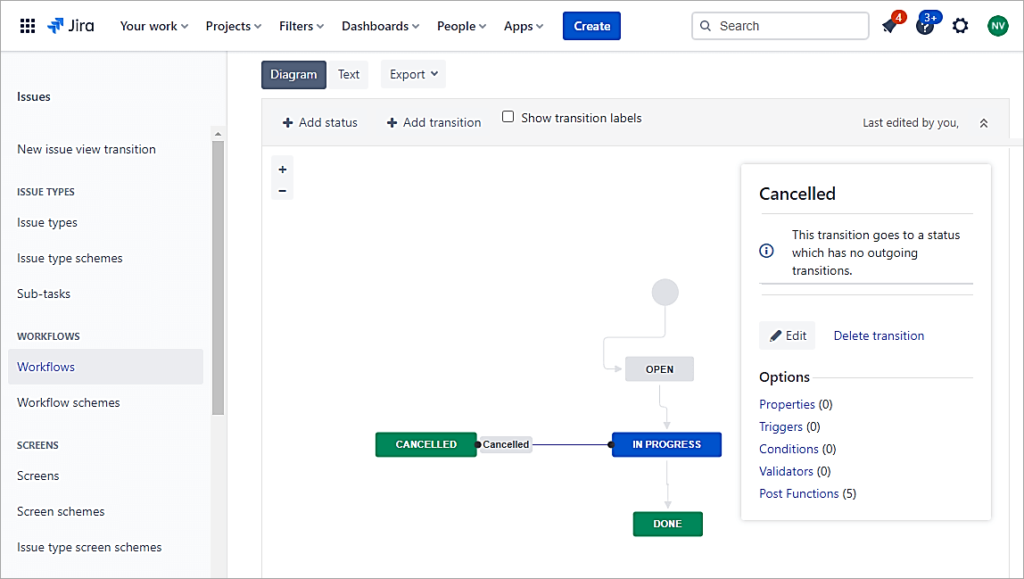Edit the Cancelled transition via the pencil icon

[787, 335]
